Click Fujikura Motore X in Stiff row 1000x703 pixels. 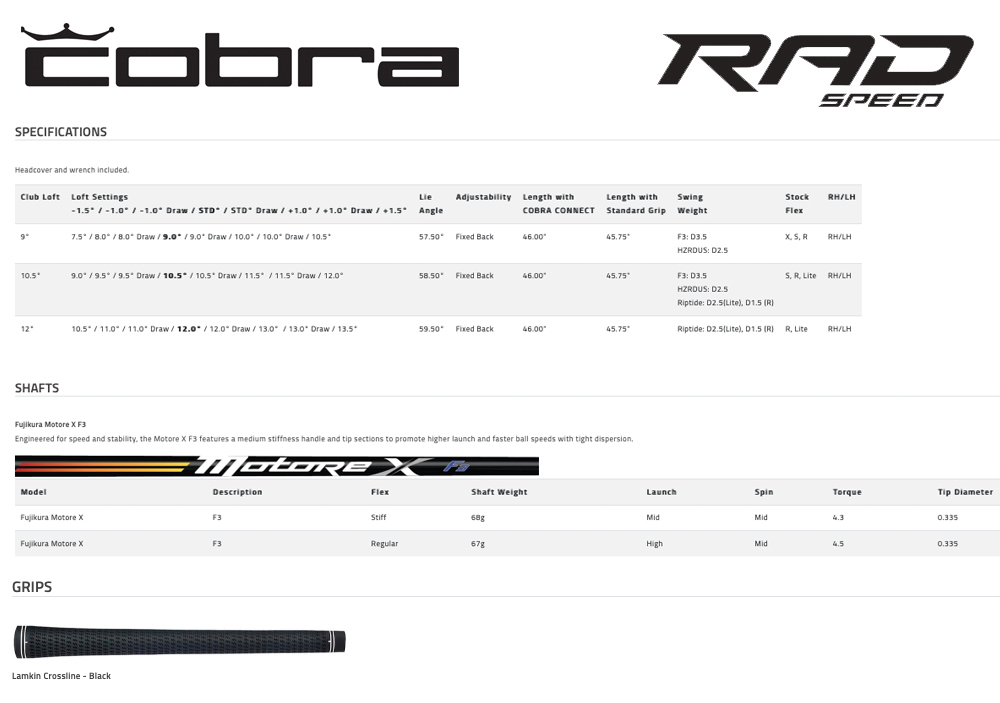click(x=52, y=517)
